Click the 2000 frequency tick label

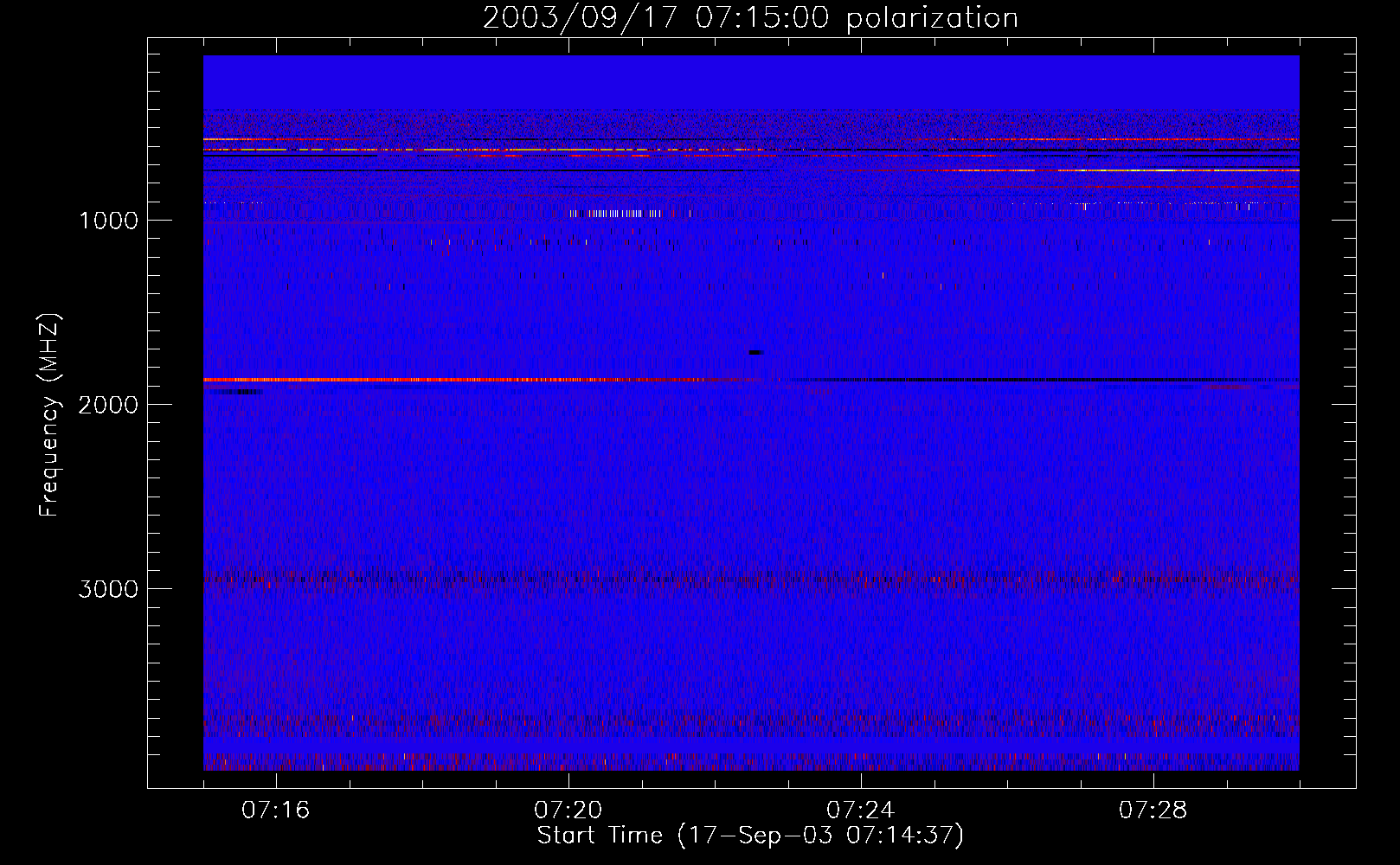pyautogui.click(x=108, y=405)
